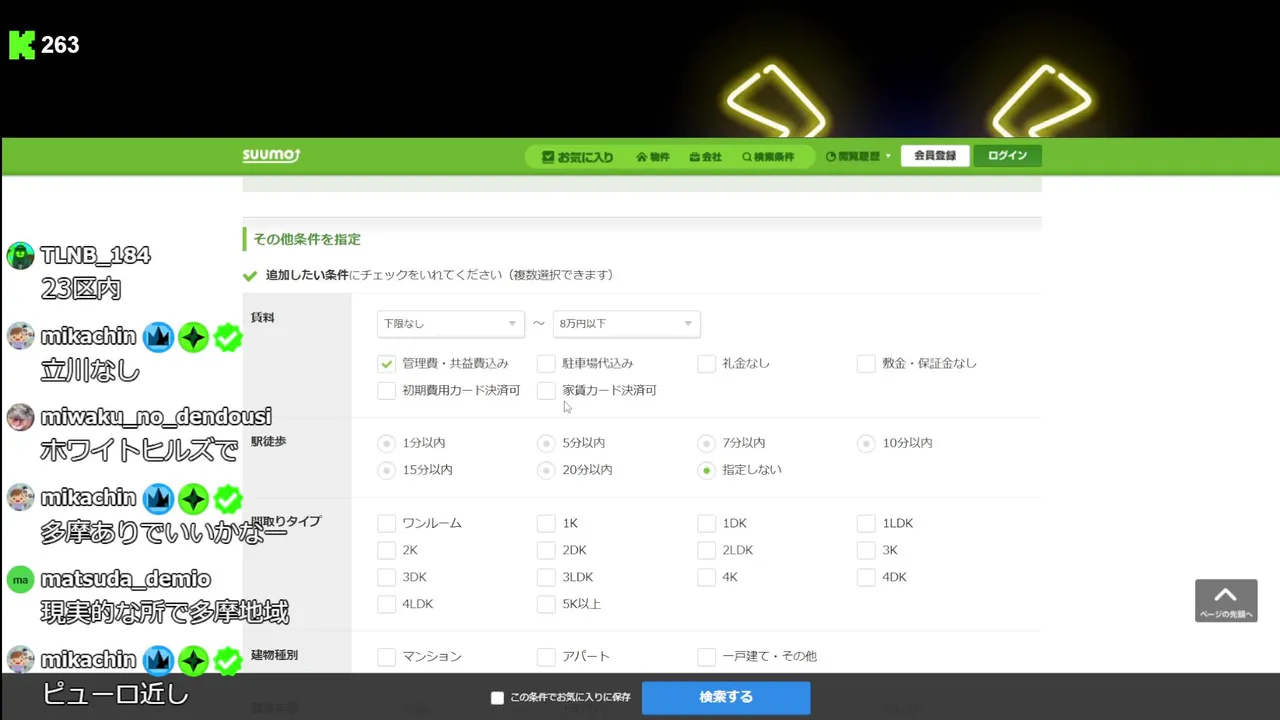Expand 閲覧履歴 dropdown in header

point(858,157)
